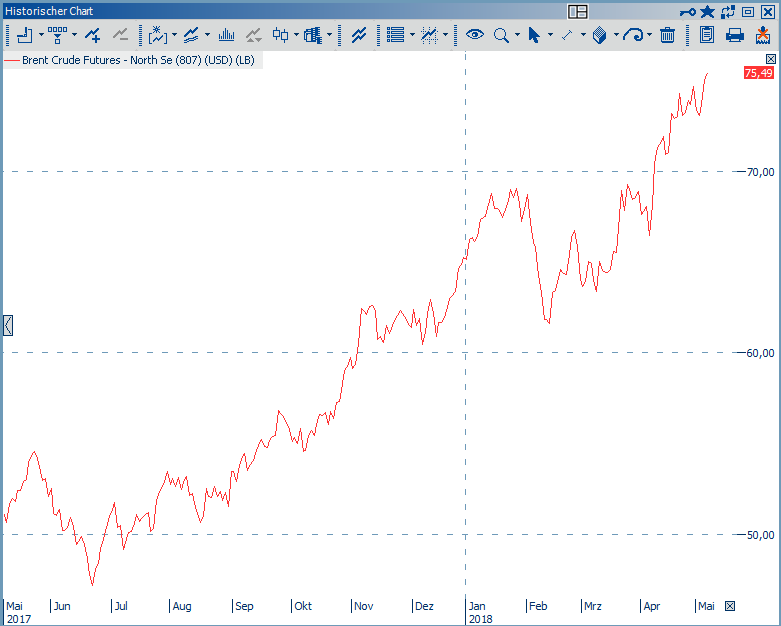Expand the collapsed left side panel arrow
781x626 pixels.
coord(7,326)
